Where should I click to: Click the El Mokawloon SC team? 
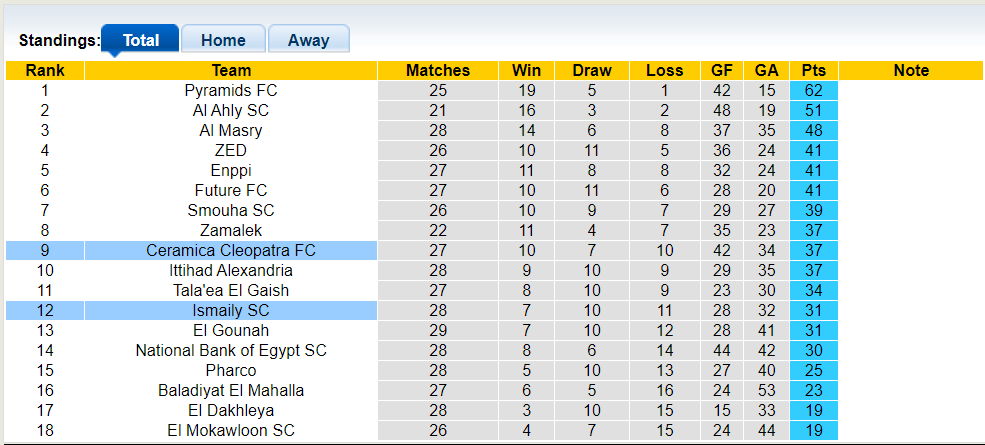point(231,430)
